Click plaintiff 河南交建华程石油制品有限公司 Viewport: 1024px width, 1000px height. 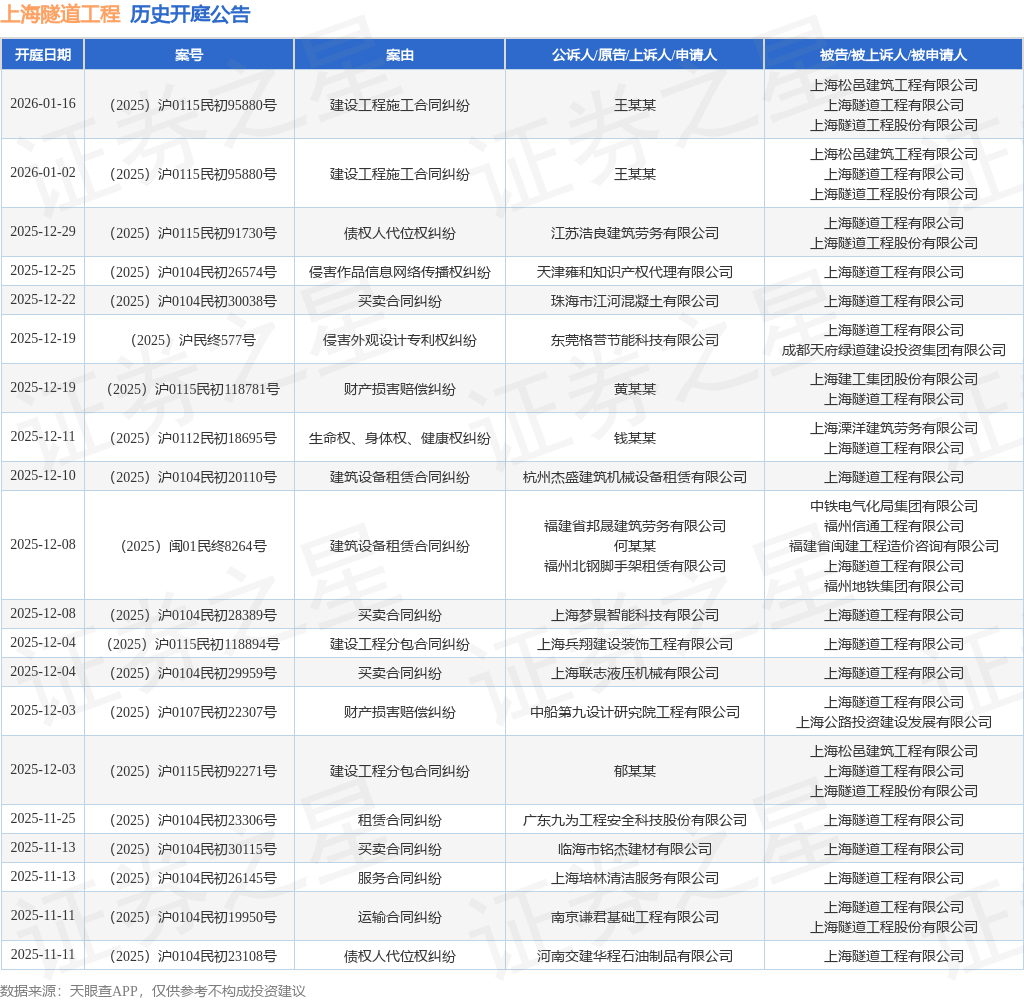click(634, 956)
